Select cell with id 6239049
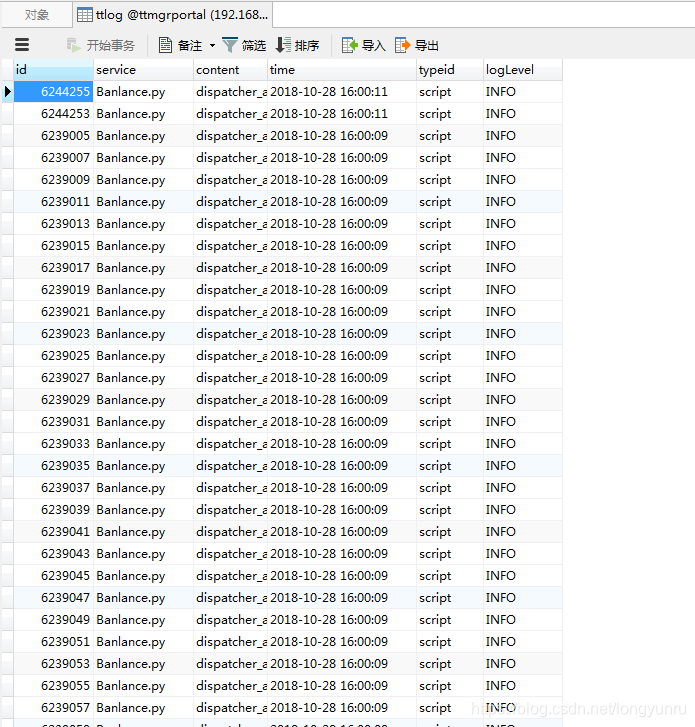 (x=53, y=620)
